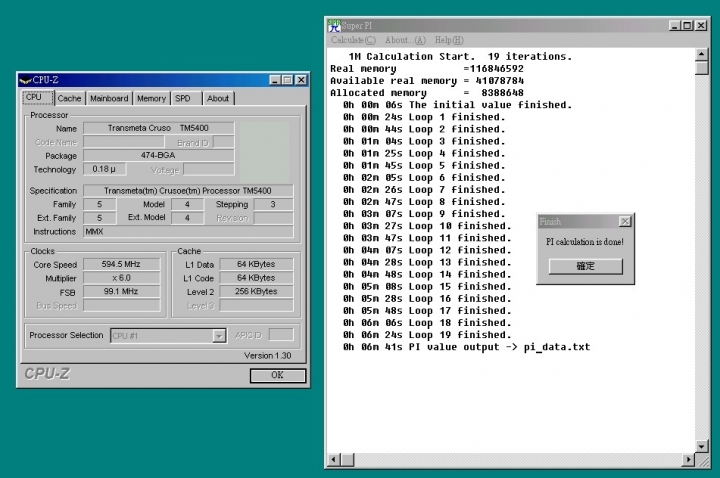Screen dimensions: 720x478
Task: Open the Mainboard tab in CPU-Z
Action: tap(109, 98)
